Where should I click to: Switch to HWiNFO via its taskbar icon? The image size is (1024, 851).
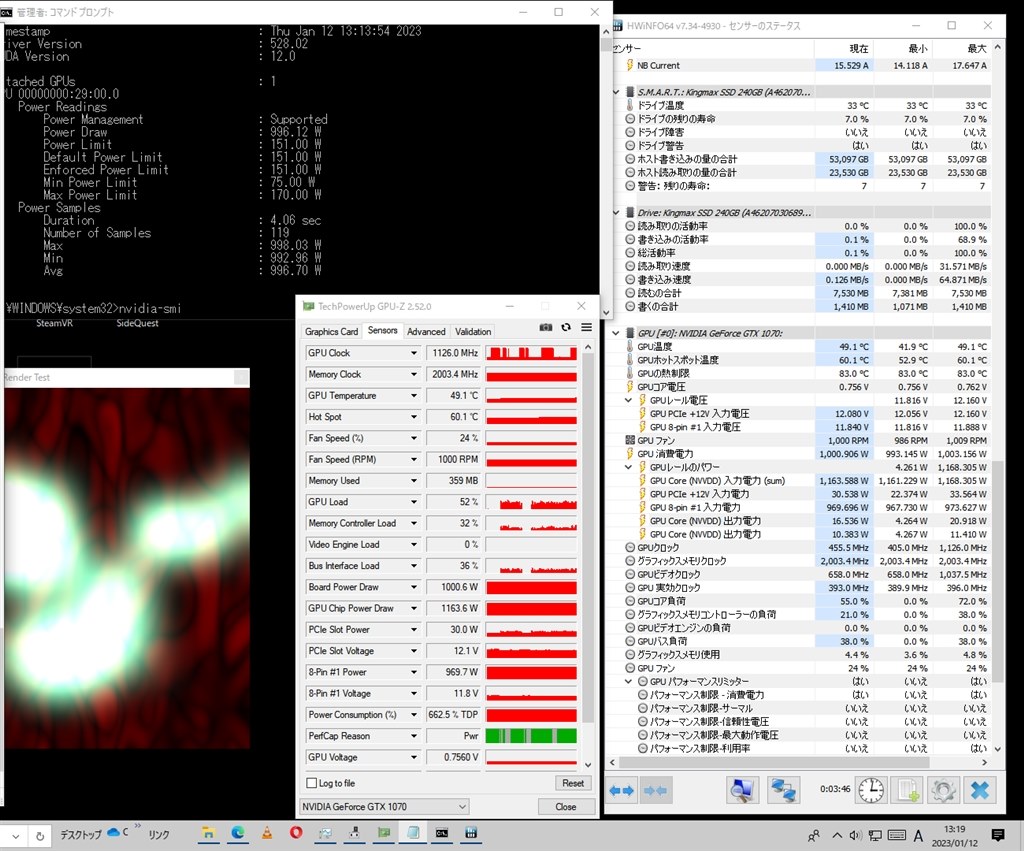[x=472, y=833]
